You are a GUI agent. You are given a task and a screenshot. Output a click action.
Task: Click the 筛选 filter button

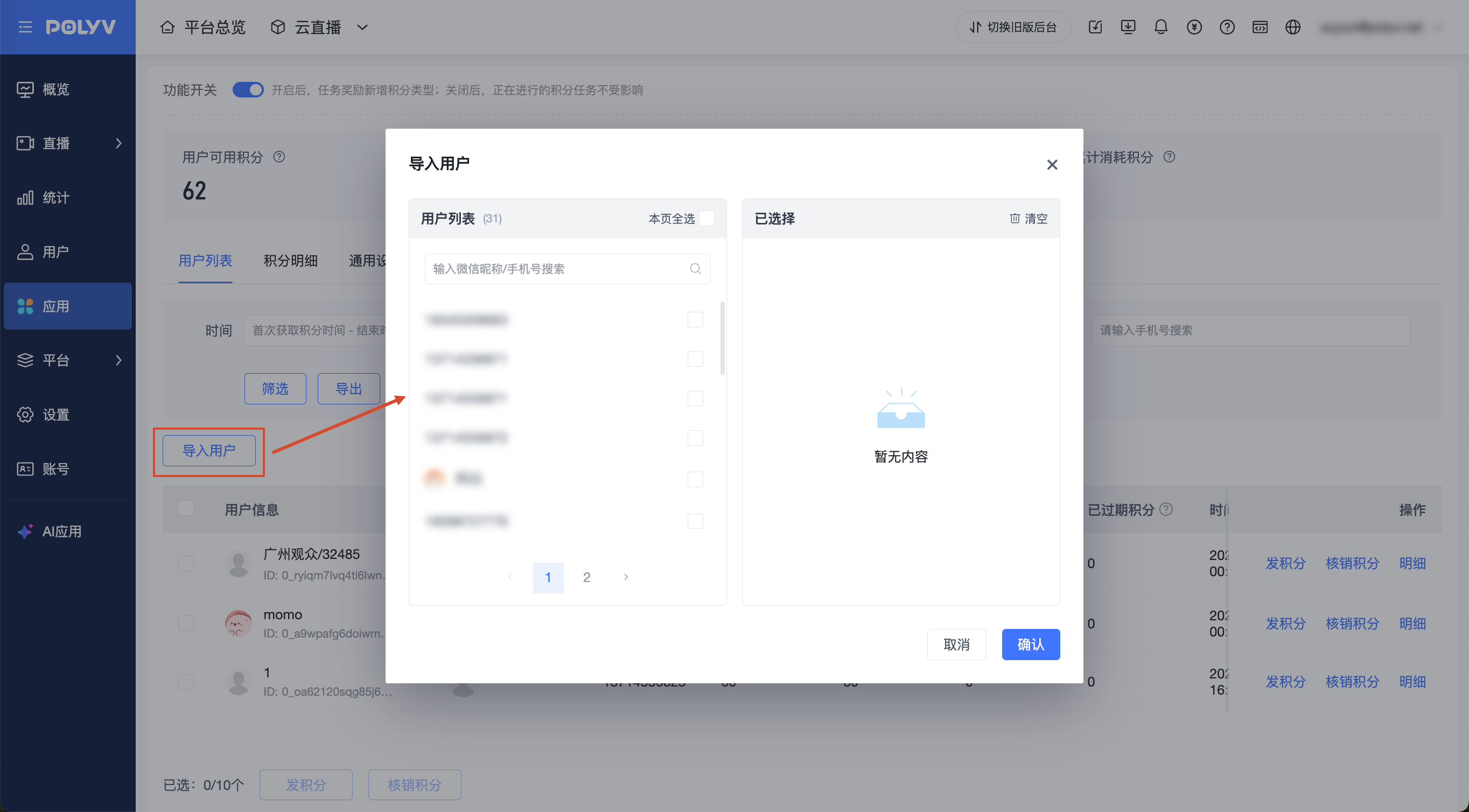coord(275,389)
